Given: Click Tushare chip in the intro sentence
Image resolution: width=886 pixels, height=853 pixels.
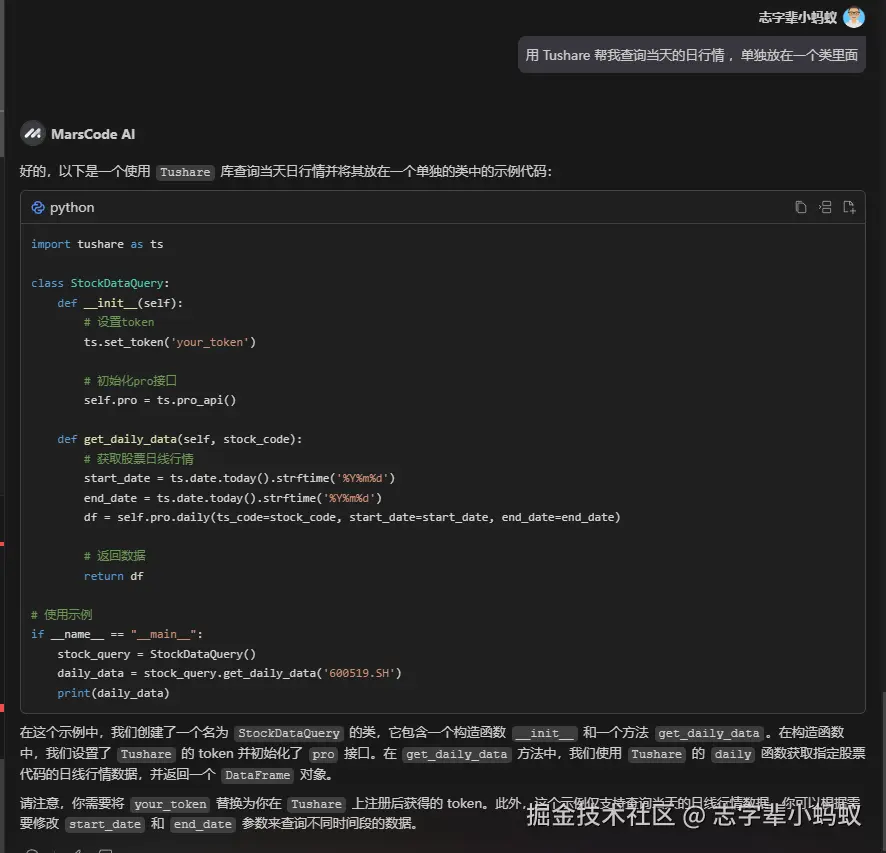Looking at the screenshot, I should (185, 172).
